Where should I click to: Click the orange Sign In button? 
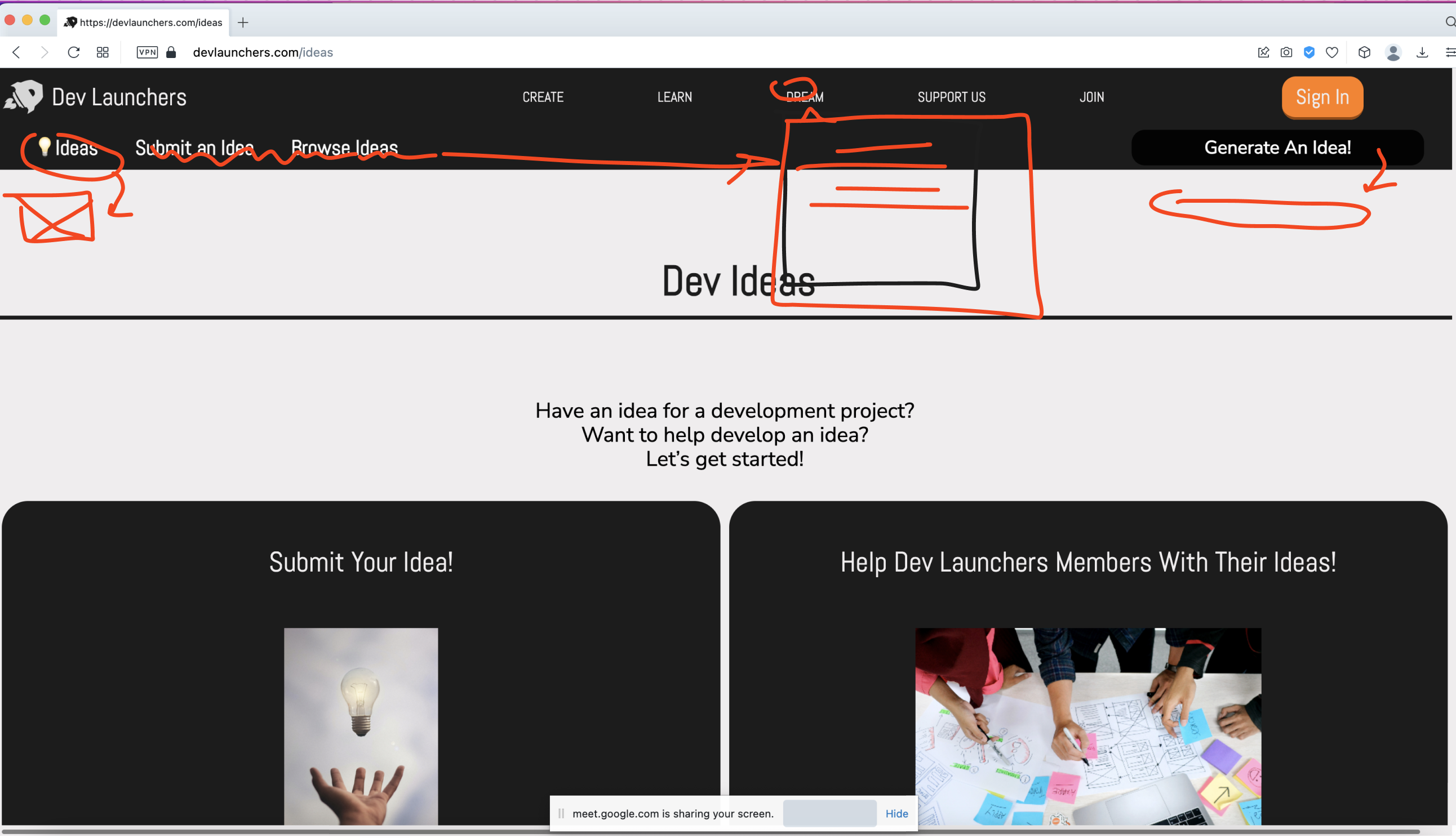pos(1322,97)
